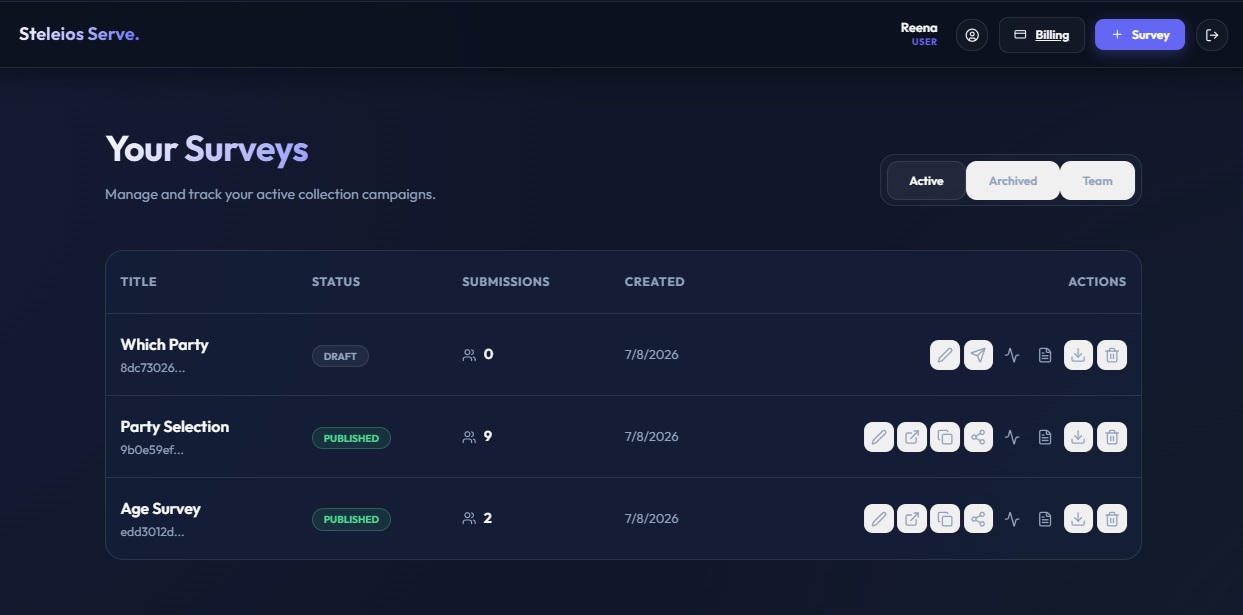Screen dimensions: 1243x615
Task: Delete the Age Survey
Action: [x=1112, y=519]
